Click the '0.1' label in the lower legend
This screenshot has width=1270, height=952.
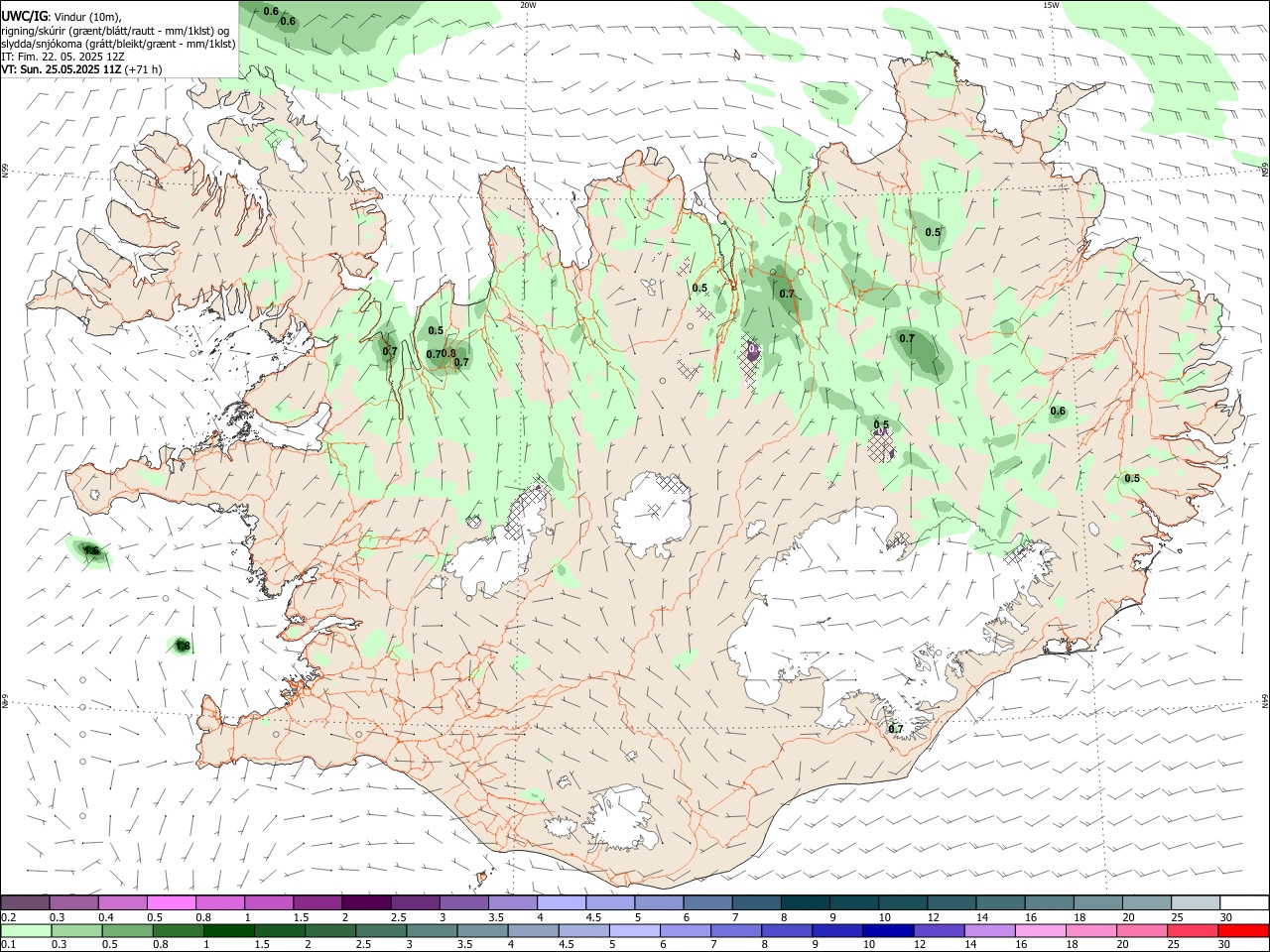point(9,945)
